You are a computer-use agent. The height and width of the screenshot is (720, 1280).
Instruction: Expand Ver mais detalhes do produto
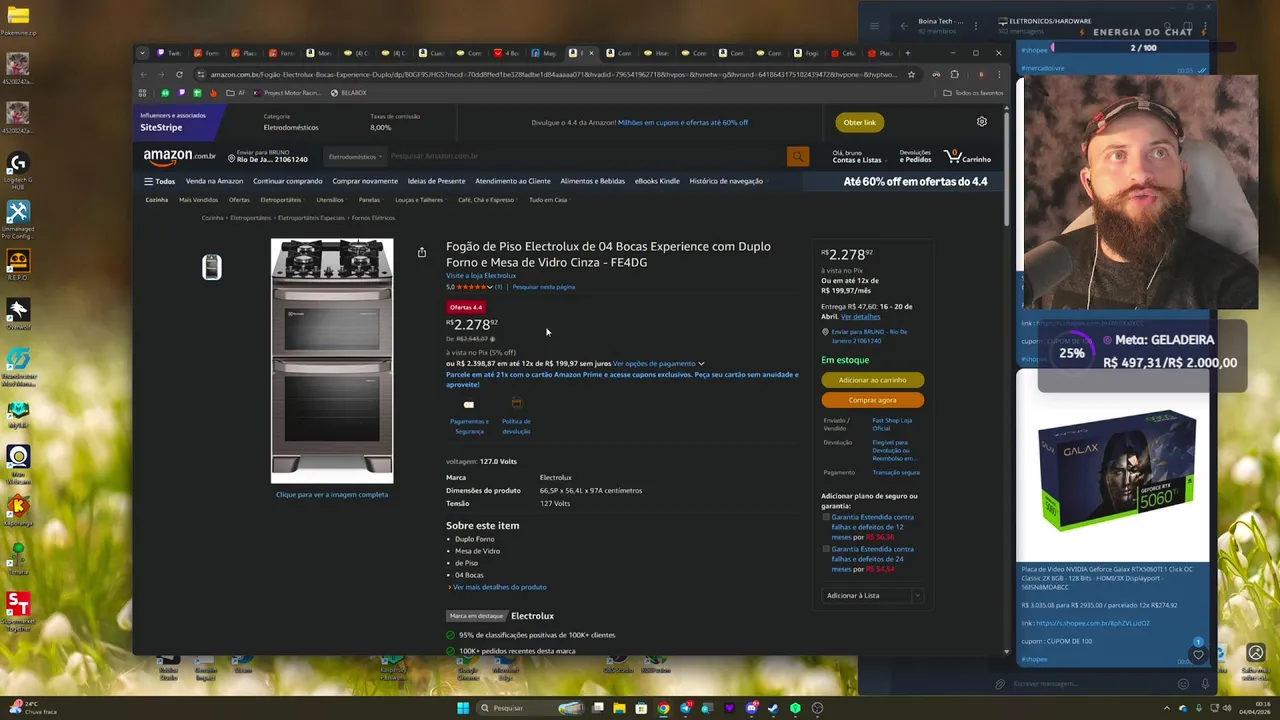pyautogui.click(x=498, y=587)
